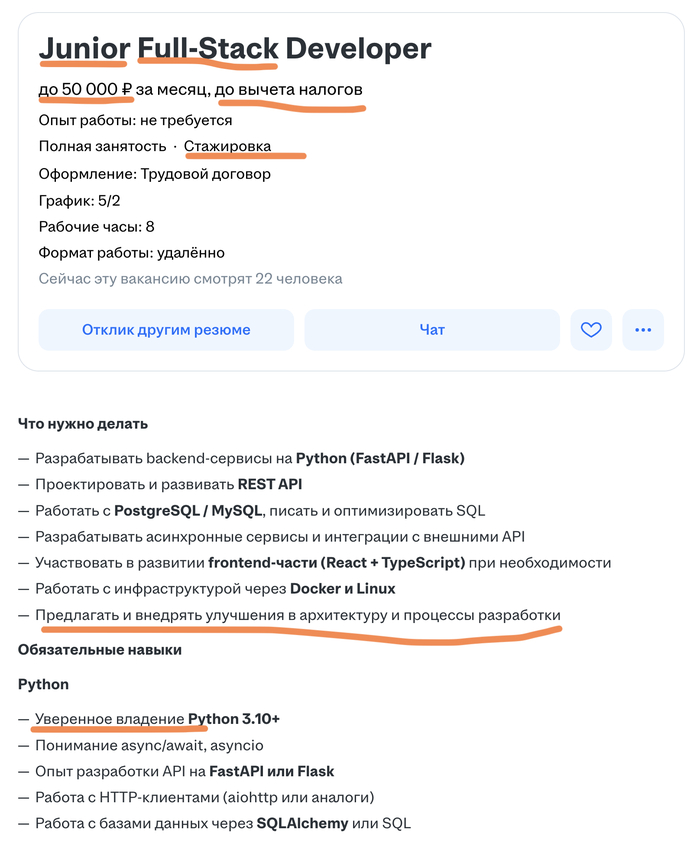The width and height of the screenshot is (700, 846).
Task: Click "Оформление: Трудовой договор" line
Action: coord(154,173)
